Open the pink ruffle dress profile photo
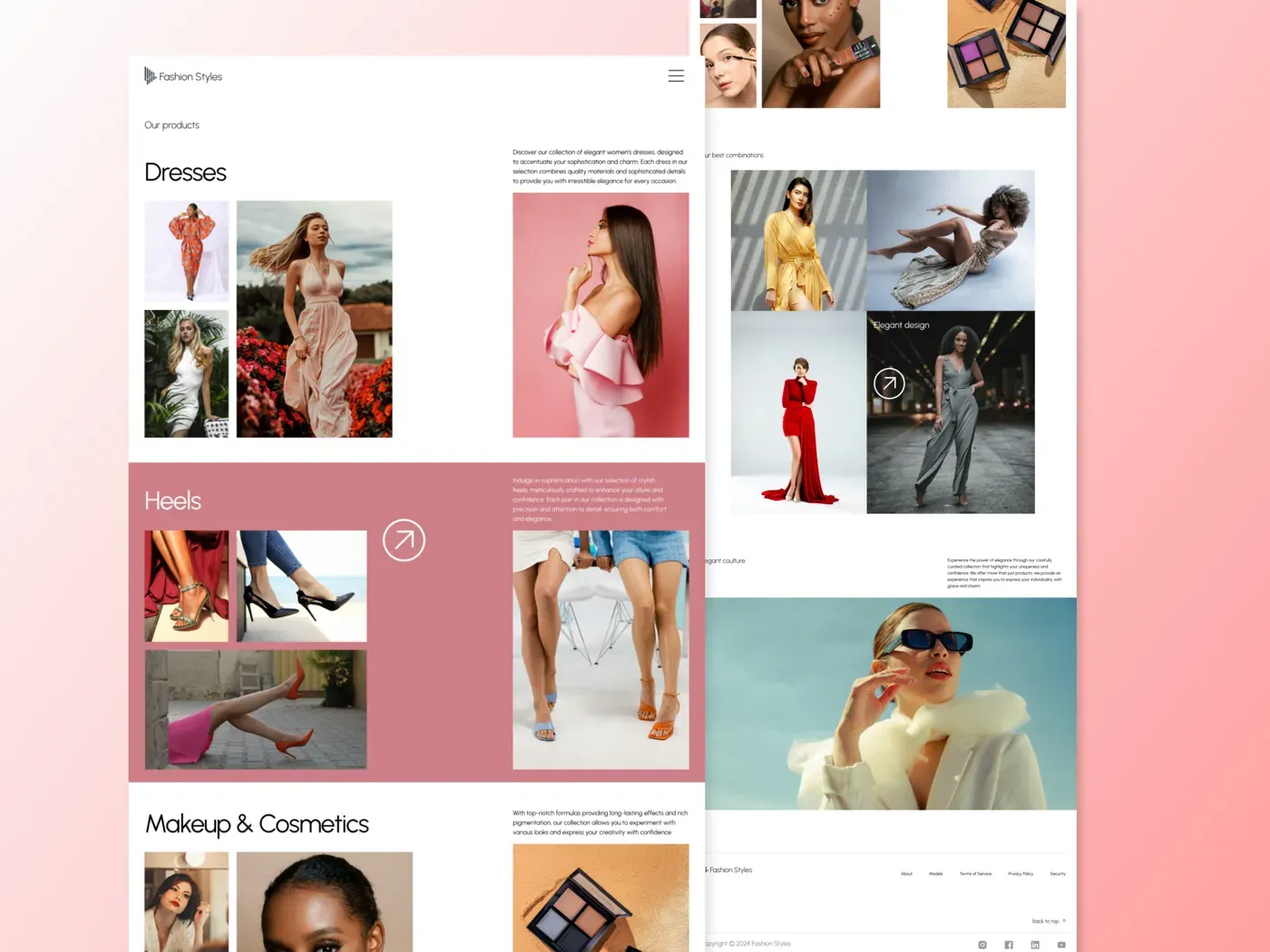The height and width of the screenshot is (952, 1270). 601,316
